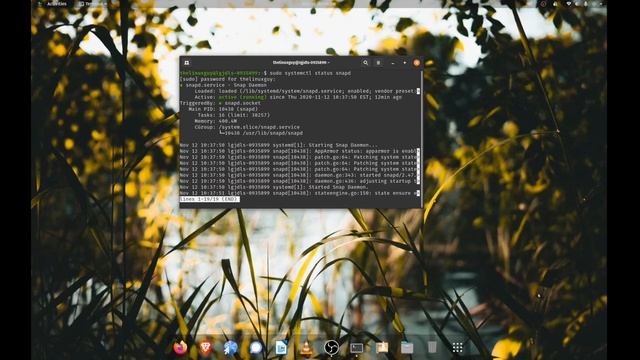Open LibreOffice Writer from the dock
This screenshot has width=640, height=360.
pyautogui.click(x=281, y=347)
